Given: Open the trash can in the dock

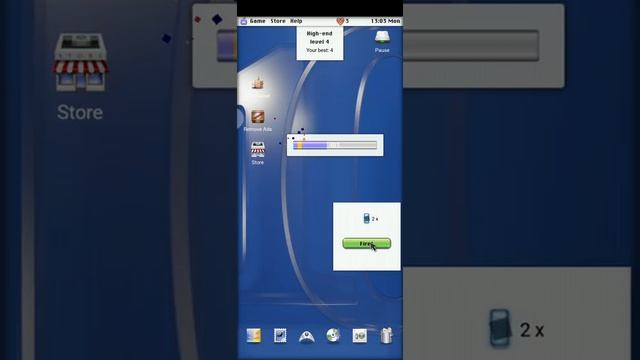Looking at the screenshot, I should pos(386,336).
